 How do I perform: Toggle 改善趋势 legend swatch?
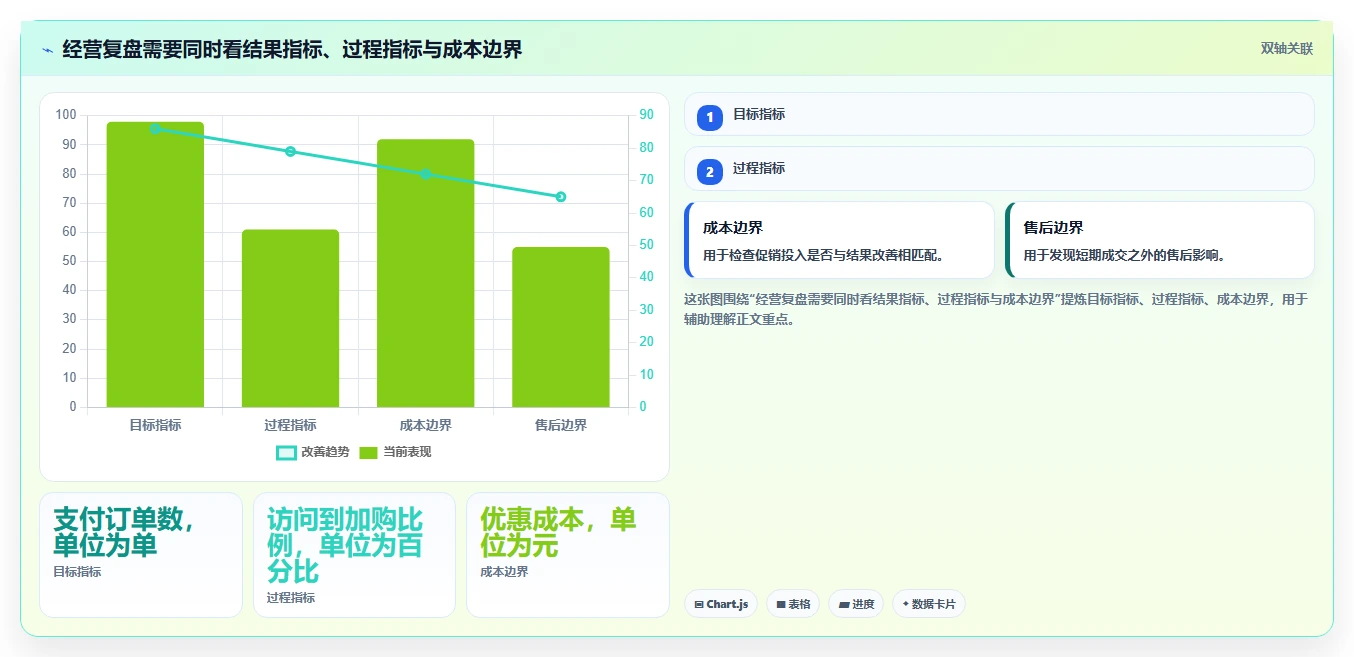point(286,453)
